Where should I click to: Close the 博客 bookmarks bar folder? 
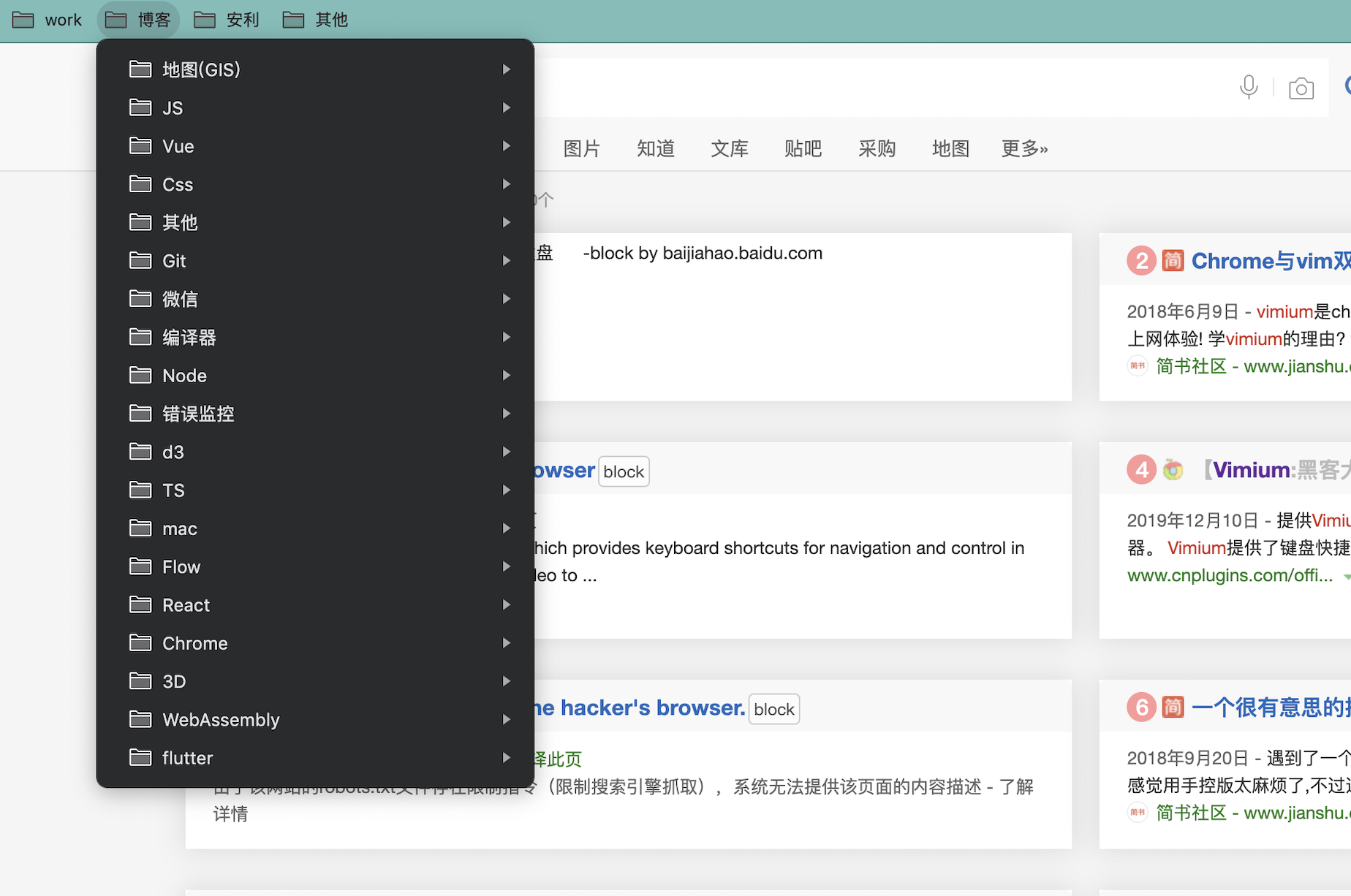(138, 20)
